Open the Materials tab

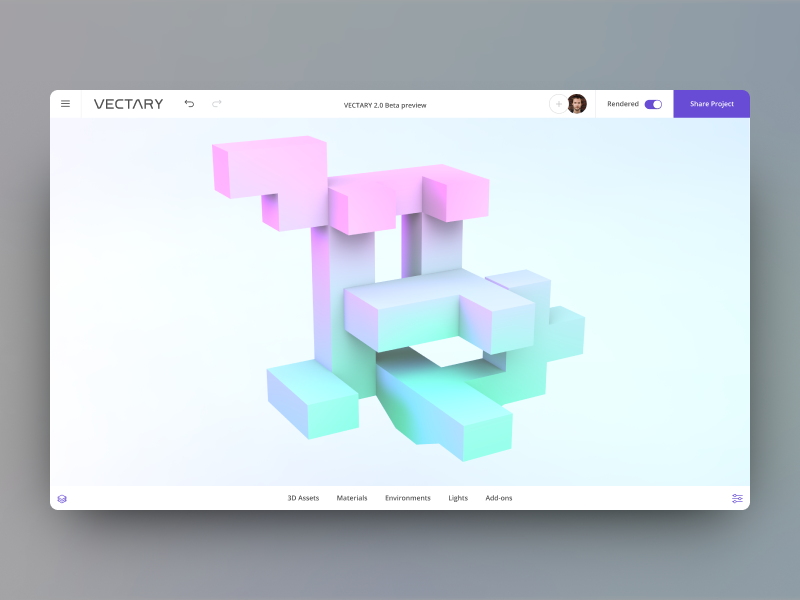[352, 497]
